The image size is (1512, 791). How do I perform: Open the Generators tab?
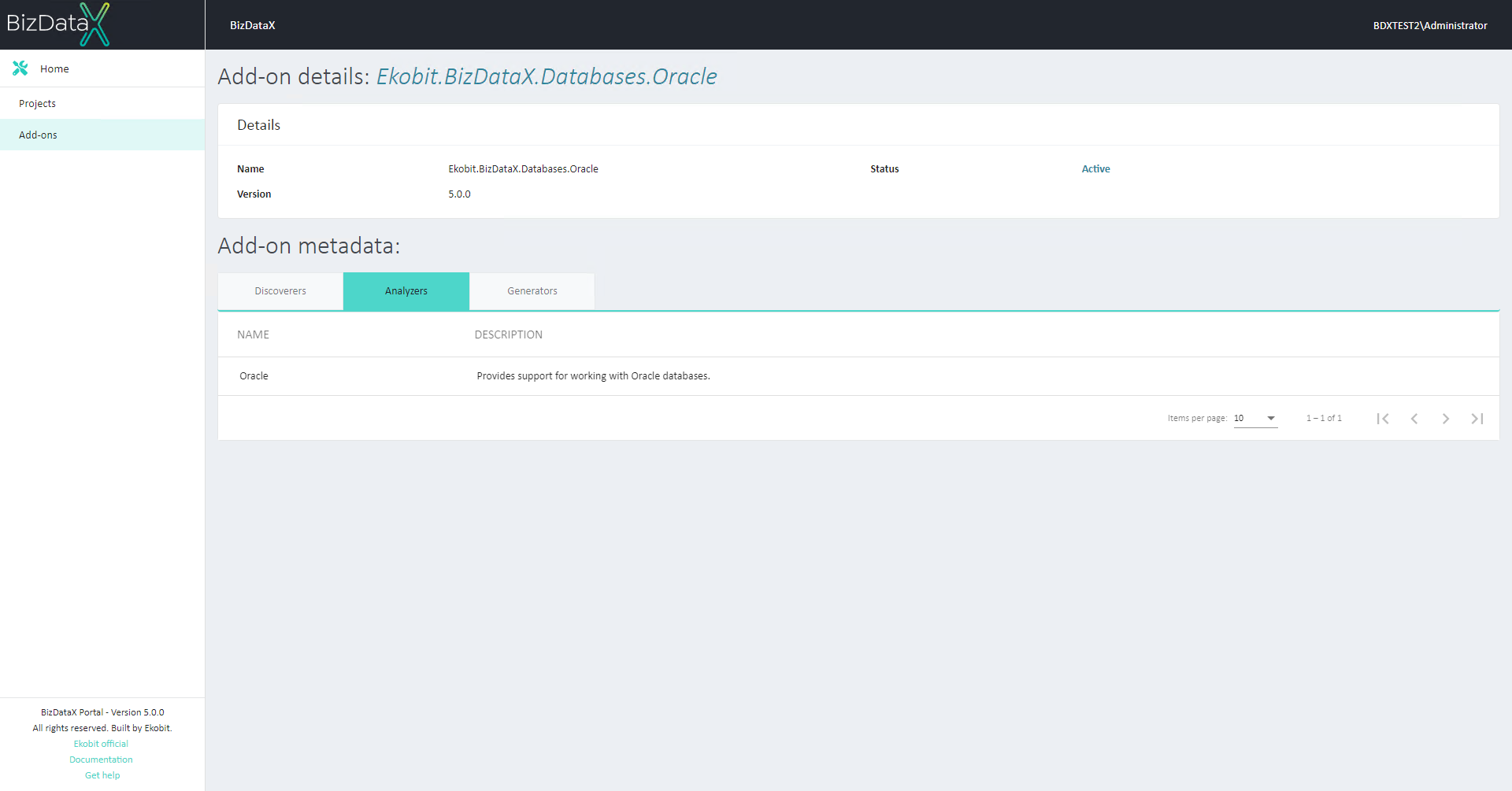click(532, 291)
